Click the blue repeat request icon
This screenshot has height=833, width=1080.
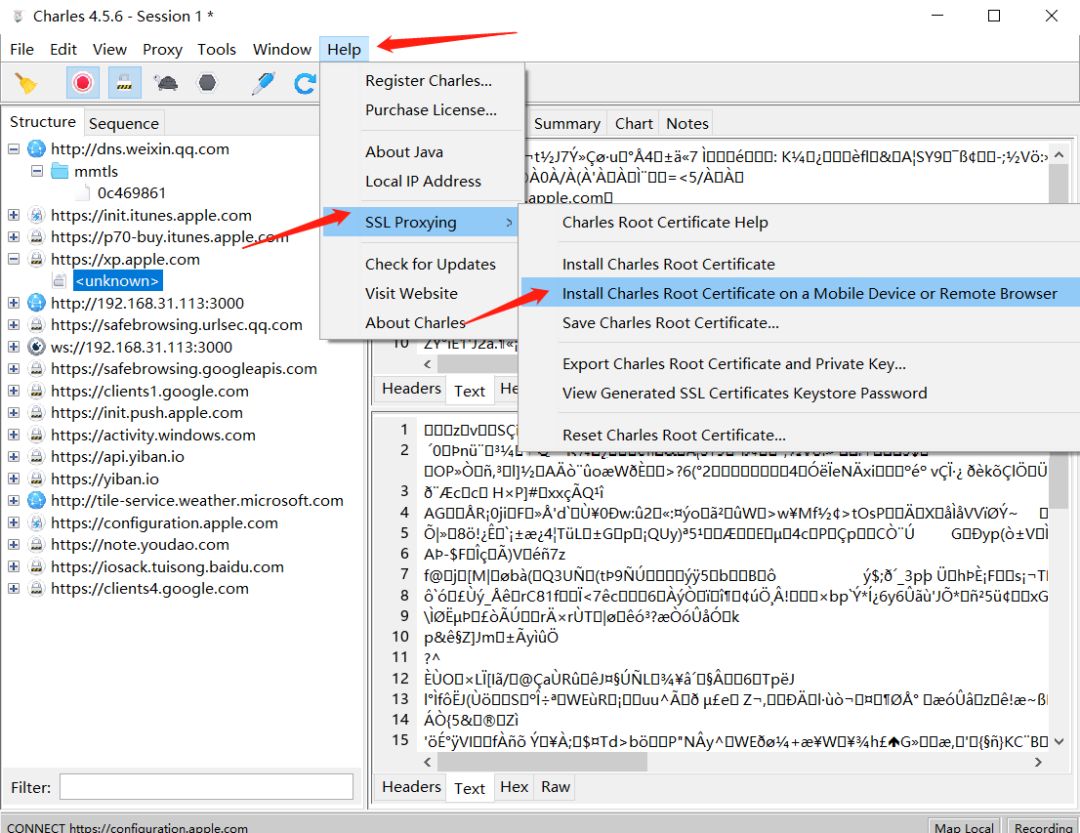pyautogui.click(x=304, y=83)
